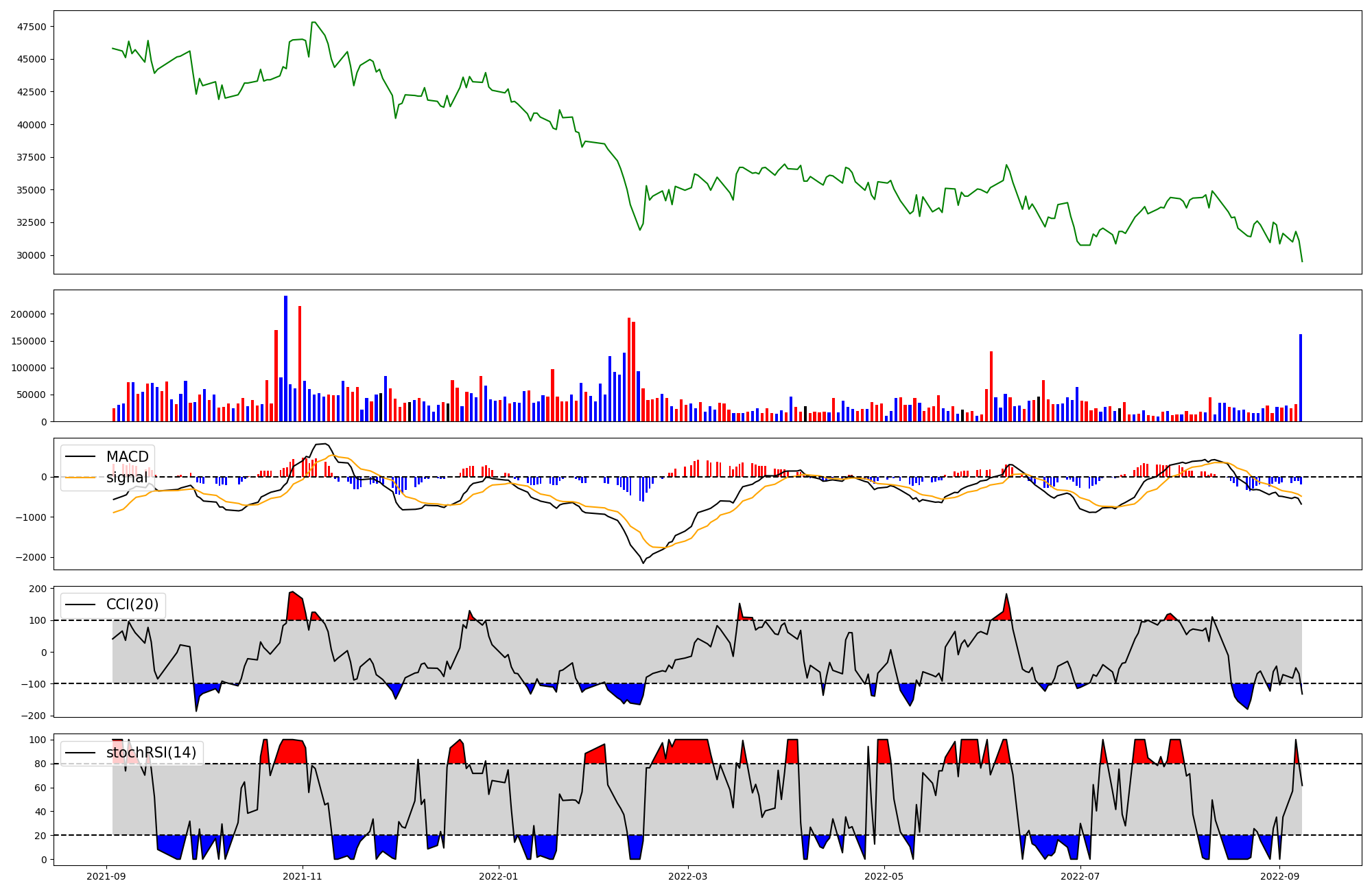Click the 30000 price axis tick label

click(32, 255)
